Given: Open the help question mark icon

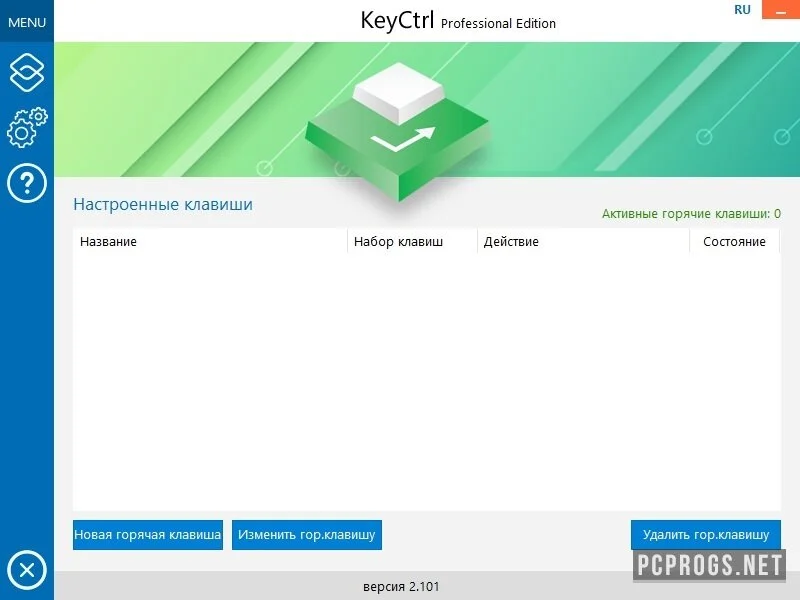Looking at the screenshot, I should point(27,183).
